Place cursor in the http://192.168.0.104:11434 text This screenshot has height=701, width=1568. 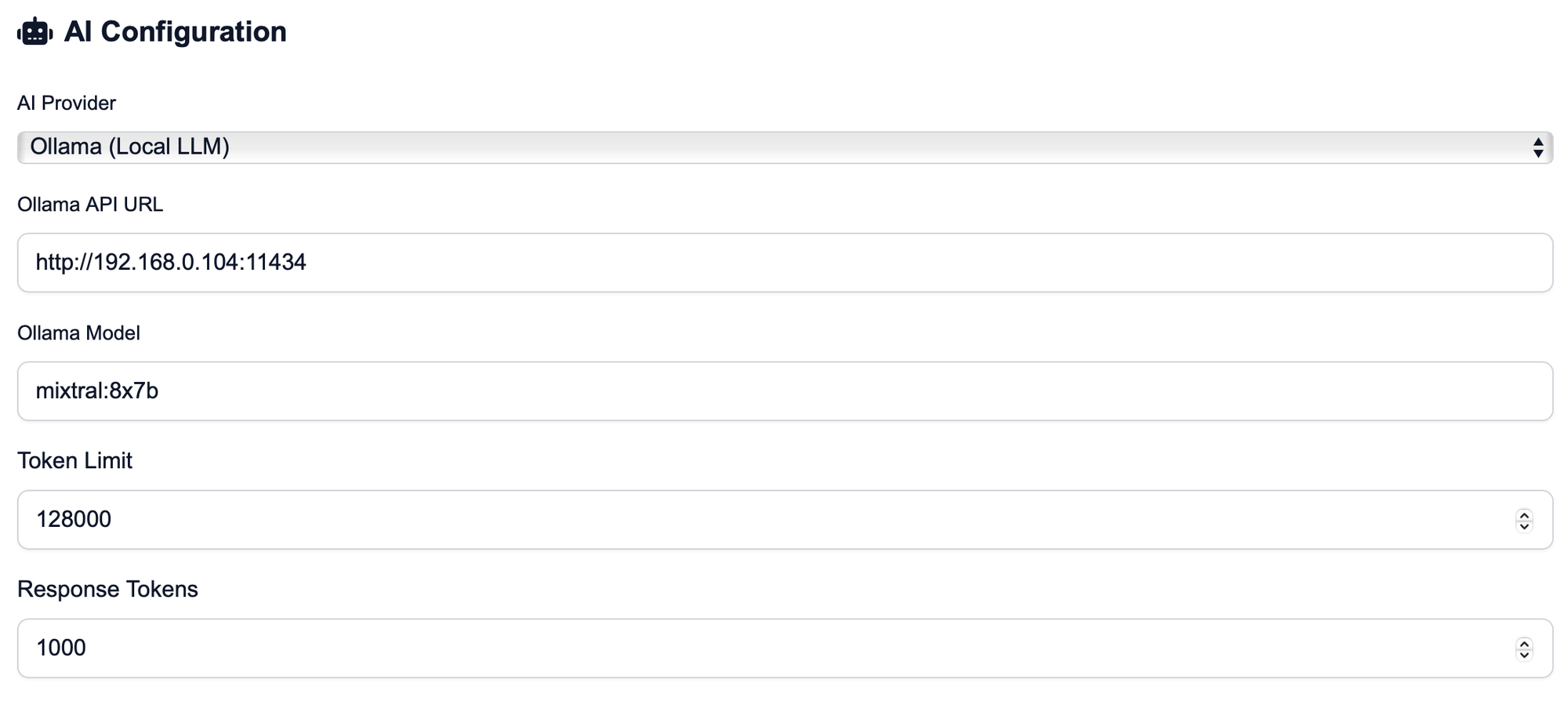(171, 262)
